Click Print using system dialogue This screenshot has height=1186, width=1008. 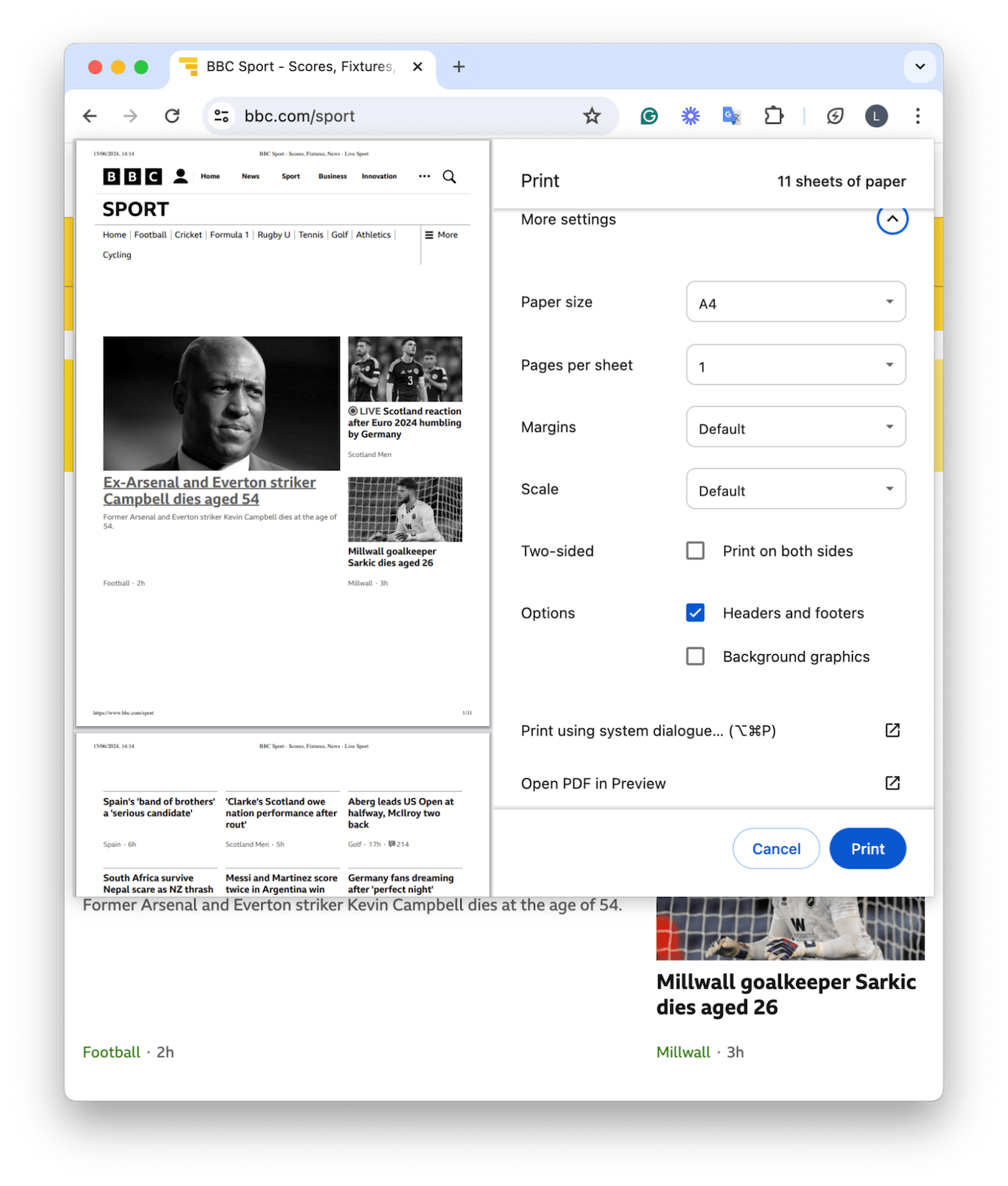648,731
